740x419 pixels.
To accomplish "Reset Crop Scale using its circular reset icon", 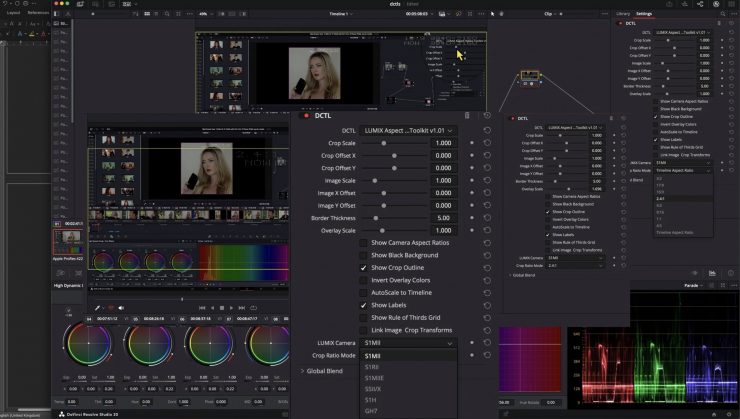I will pos(487,143).
